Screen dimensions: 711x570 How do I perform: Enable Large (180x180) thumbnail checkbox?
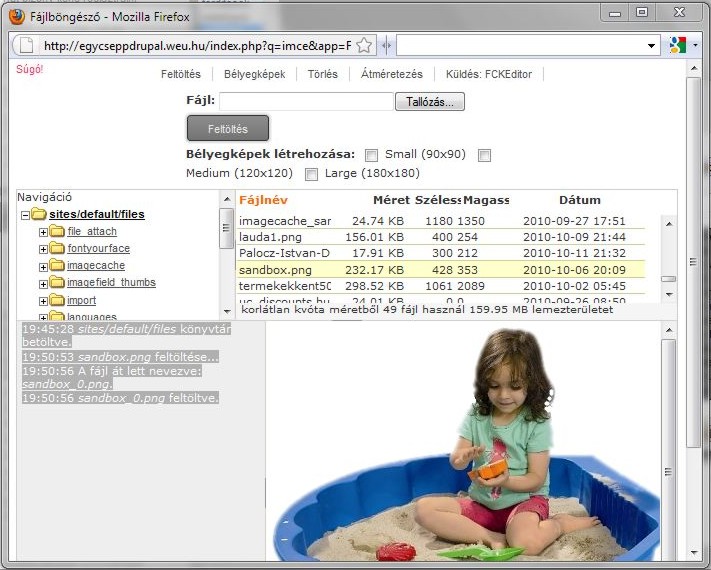311,174
